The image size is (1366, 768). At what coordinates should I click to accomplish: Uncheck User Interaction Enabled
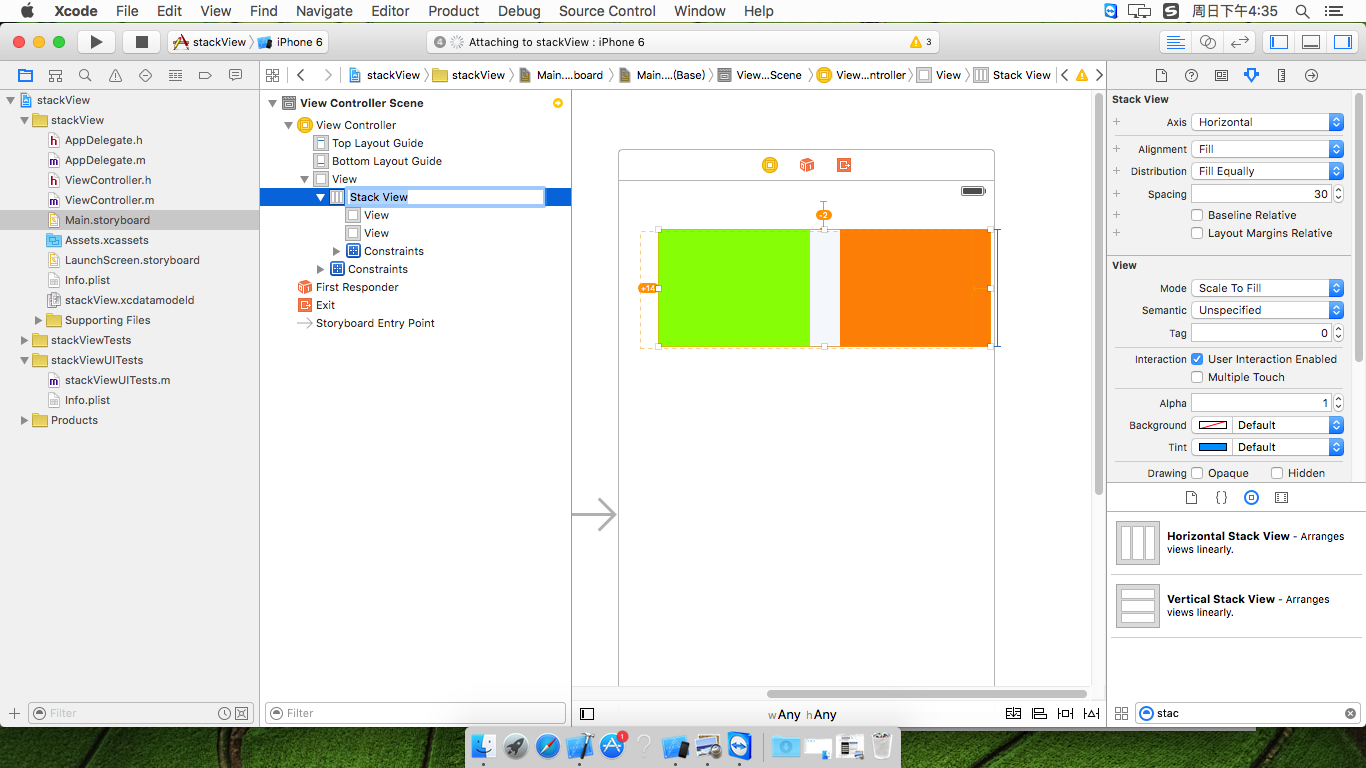pos(1197,359)
